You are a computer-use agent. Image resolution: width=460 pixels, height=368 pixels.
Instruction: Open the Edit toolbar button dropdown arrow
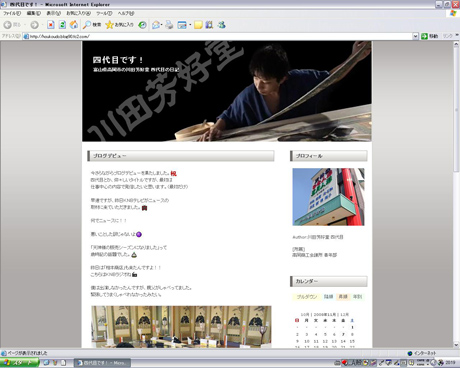[x=190, y=25]
